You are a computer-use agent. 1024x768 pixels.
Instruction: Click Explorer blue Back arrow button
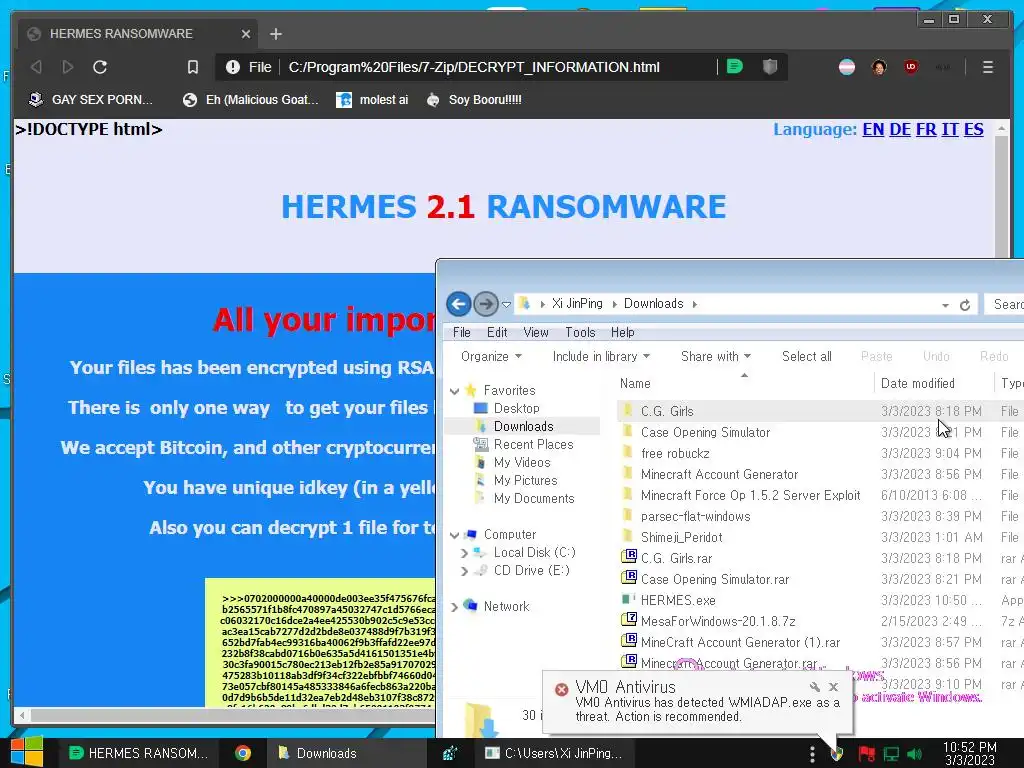(x=458, y=304)
